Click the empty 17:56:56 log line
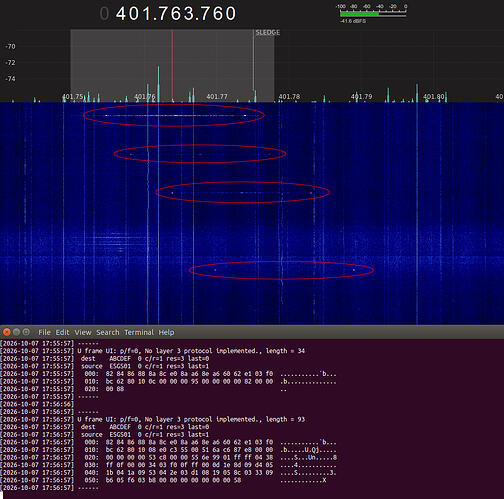This screenshot has height=499, width=504. coord(37,404)
